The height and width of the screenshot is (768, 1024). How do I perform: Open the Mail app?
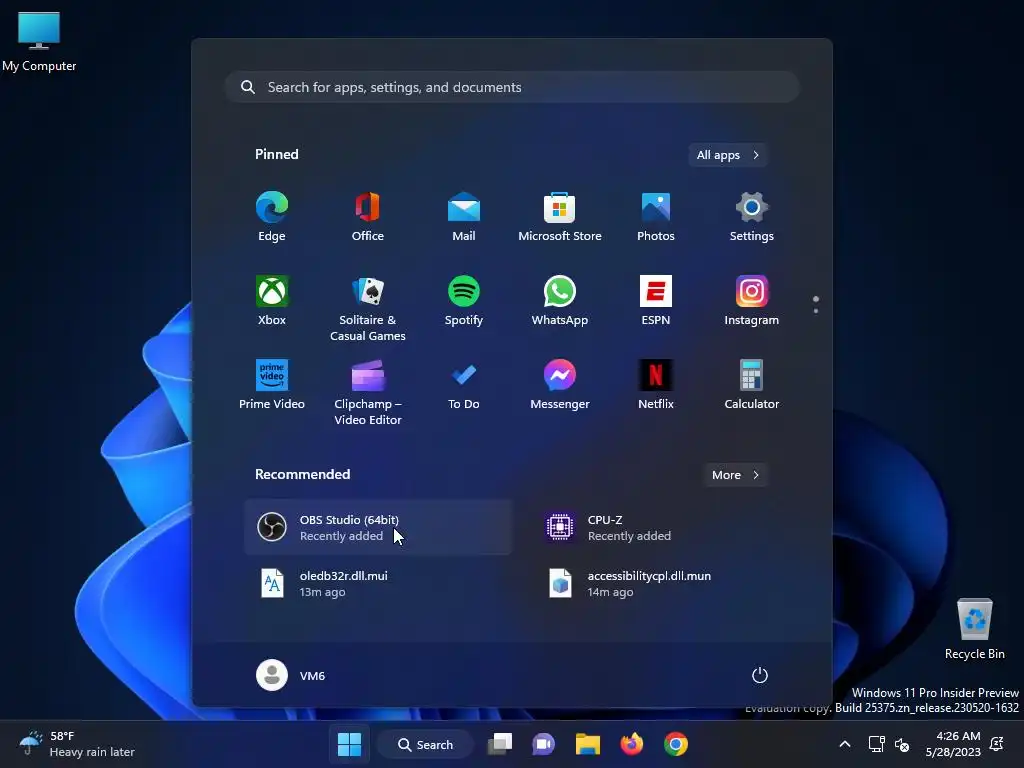tap(464, 217)
